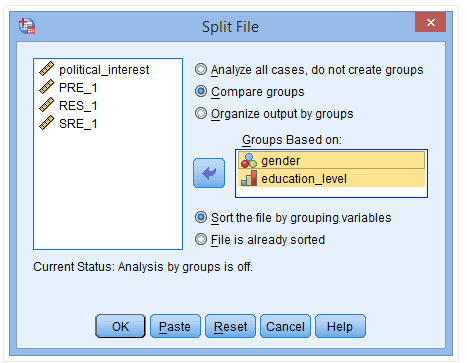467x363 pixels.
Task: Click the ordinal bar icon for education_level
Action: [249, 178]
